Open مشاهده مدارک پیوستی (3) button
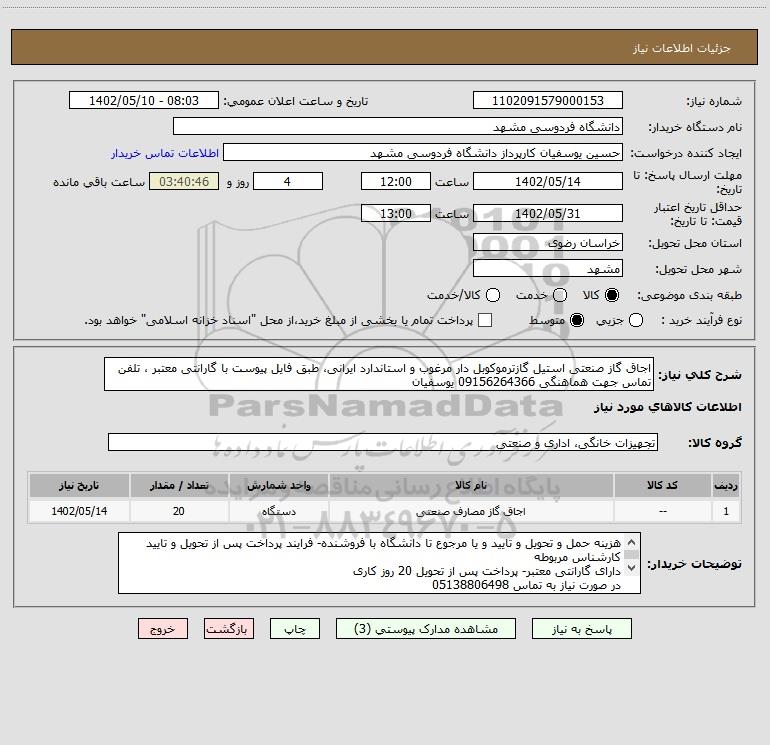The width and height of the screenshot is (770, 745). click(x=426, y=629)
